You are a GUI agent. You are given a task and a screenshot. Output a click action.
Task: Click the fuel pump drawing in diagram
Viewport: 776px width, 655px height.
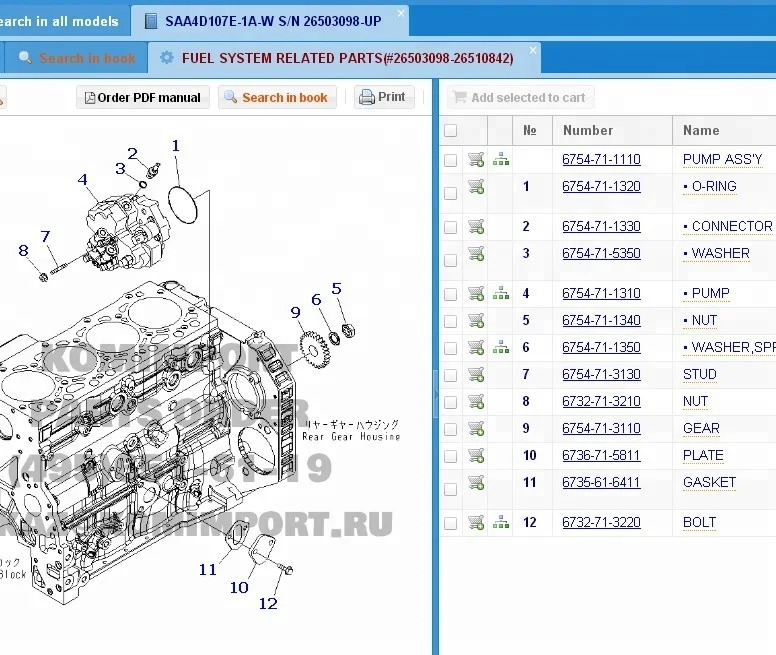coord(126,232)
